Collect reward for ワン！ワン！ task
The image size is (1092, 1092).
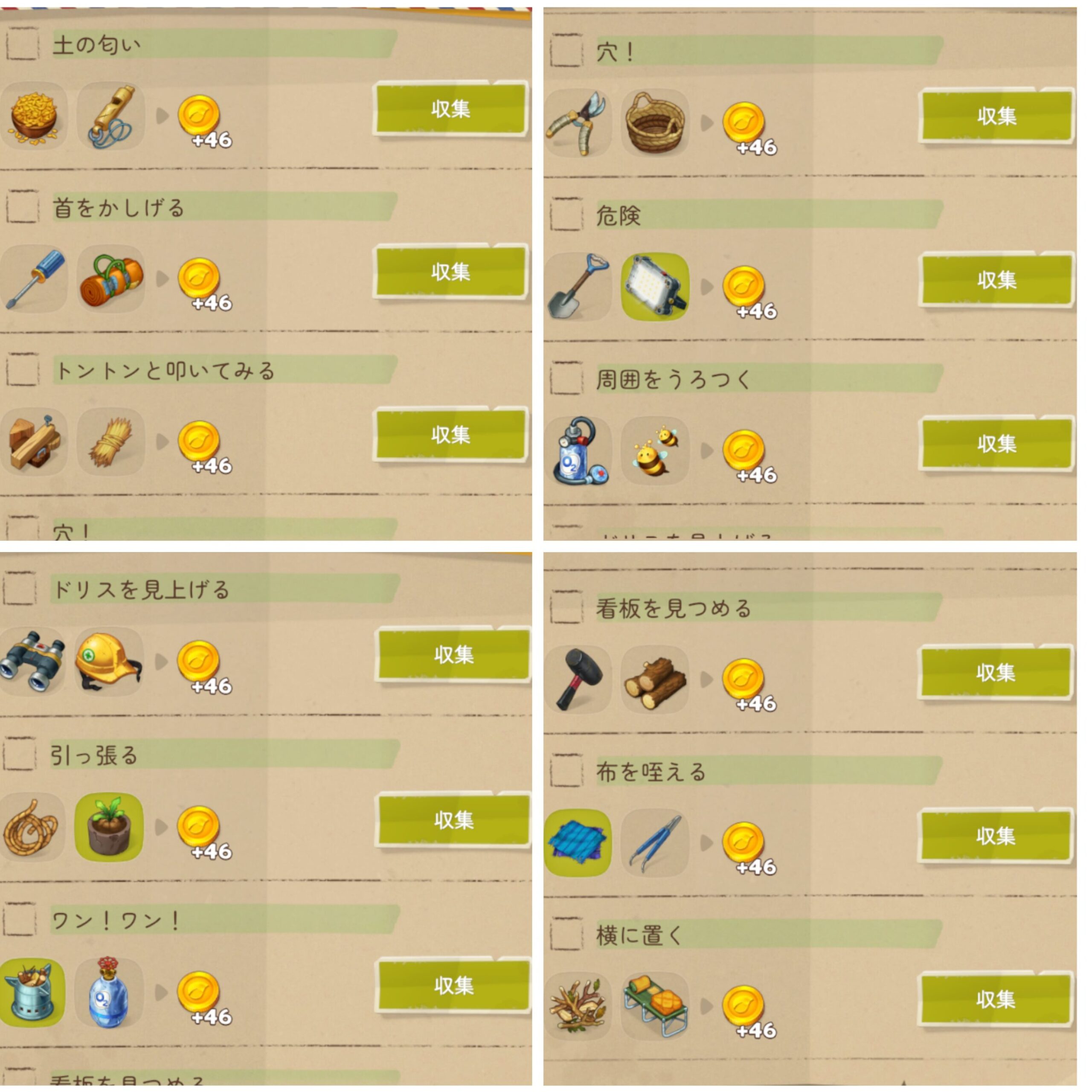[454, 986]
